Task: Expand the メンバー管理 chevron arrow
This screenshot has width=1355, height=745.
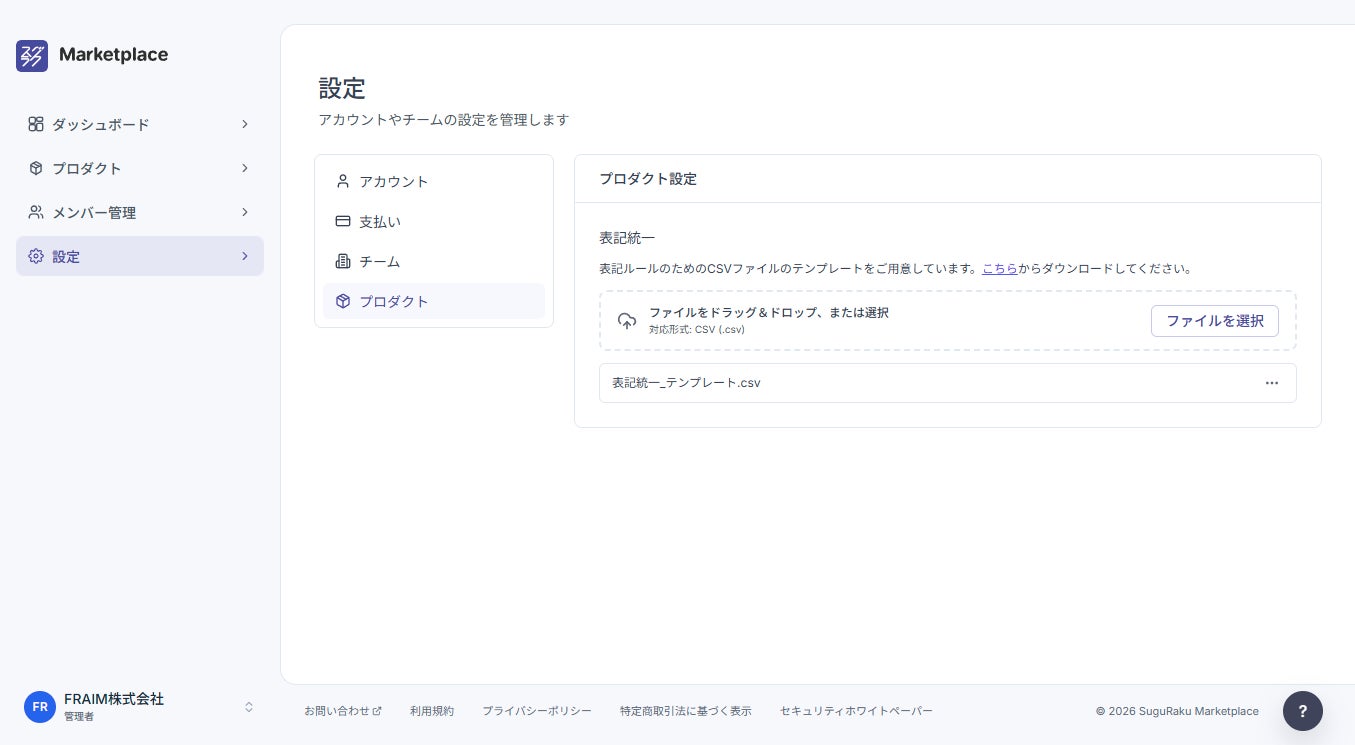Action: point(245,212)
